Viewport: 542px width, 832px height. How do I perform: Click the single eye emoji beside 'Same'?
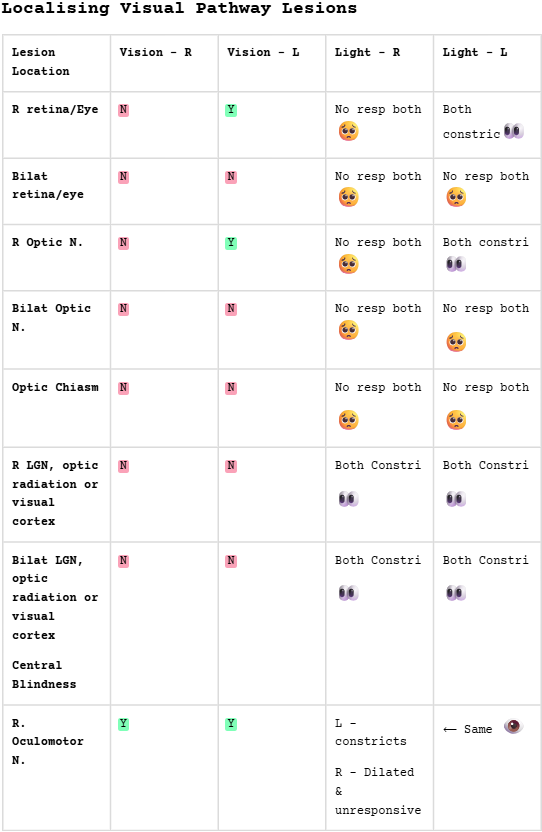pos(513,726)
